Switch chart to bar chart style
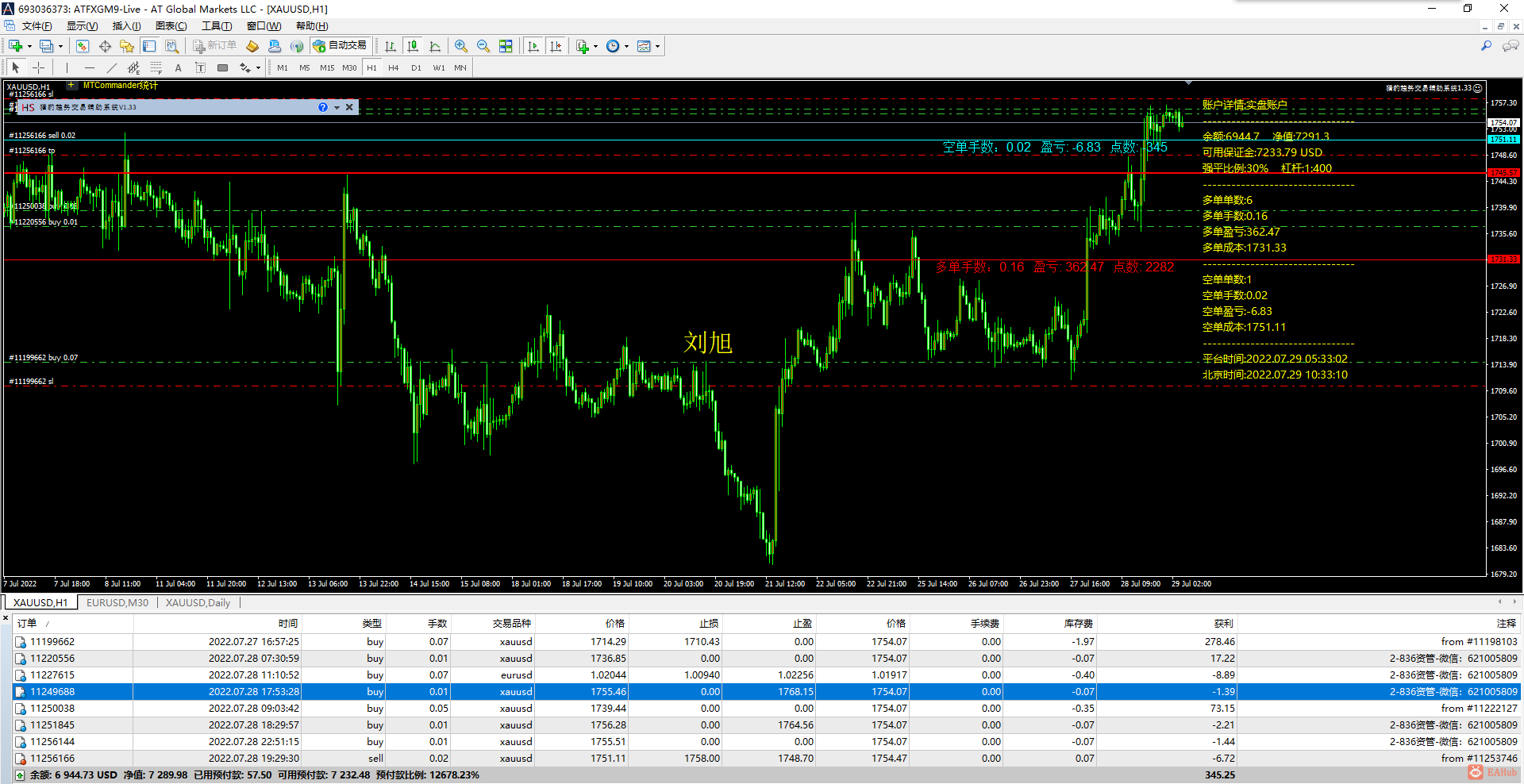The width and height of the screenshot is (1524, 784). 390,46
